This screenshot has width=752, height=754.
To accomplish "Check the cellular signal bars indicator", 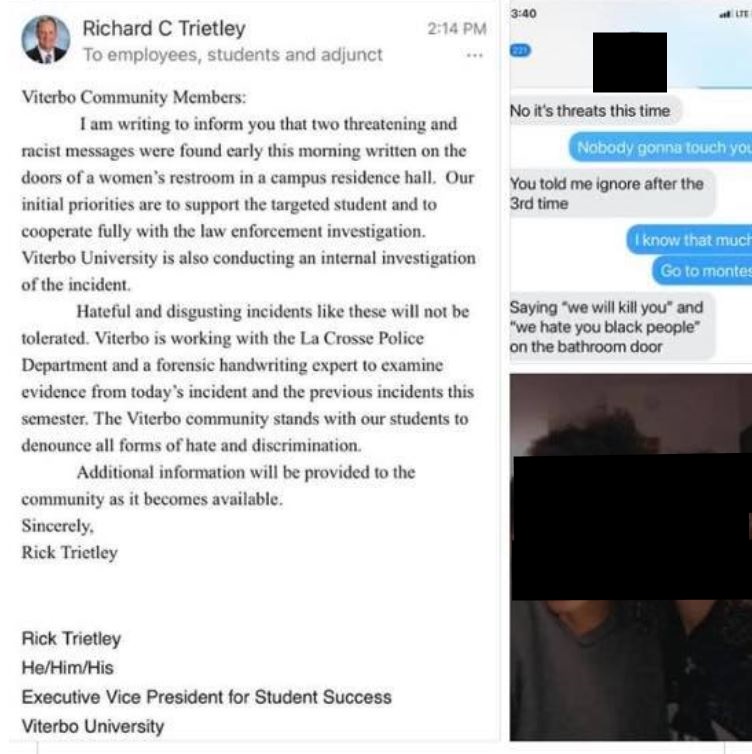I will pos(725,14).
